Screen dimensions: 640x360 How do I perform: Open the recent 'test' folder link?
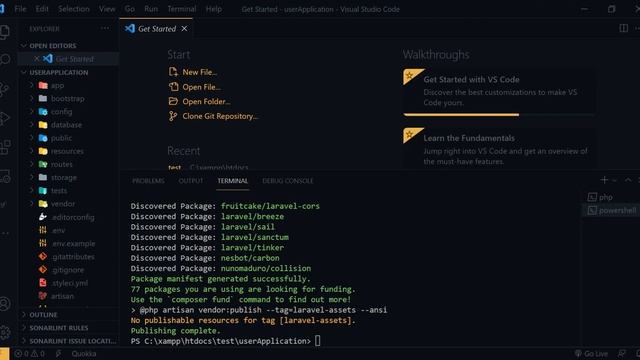pyautogui.click(x=174, y=167)
